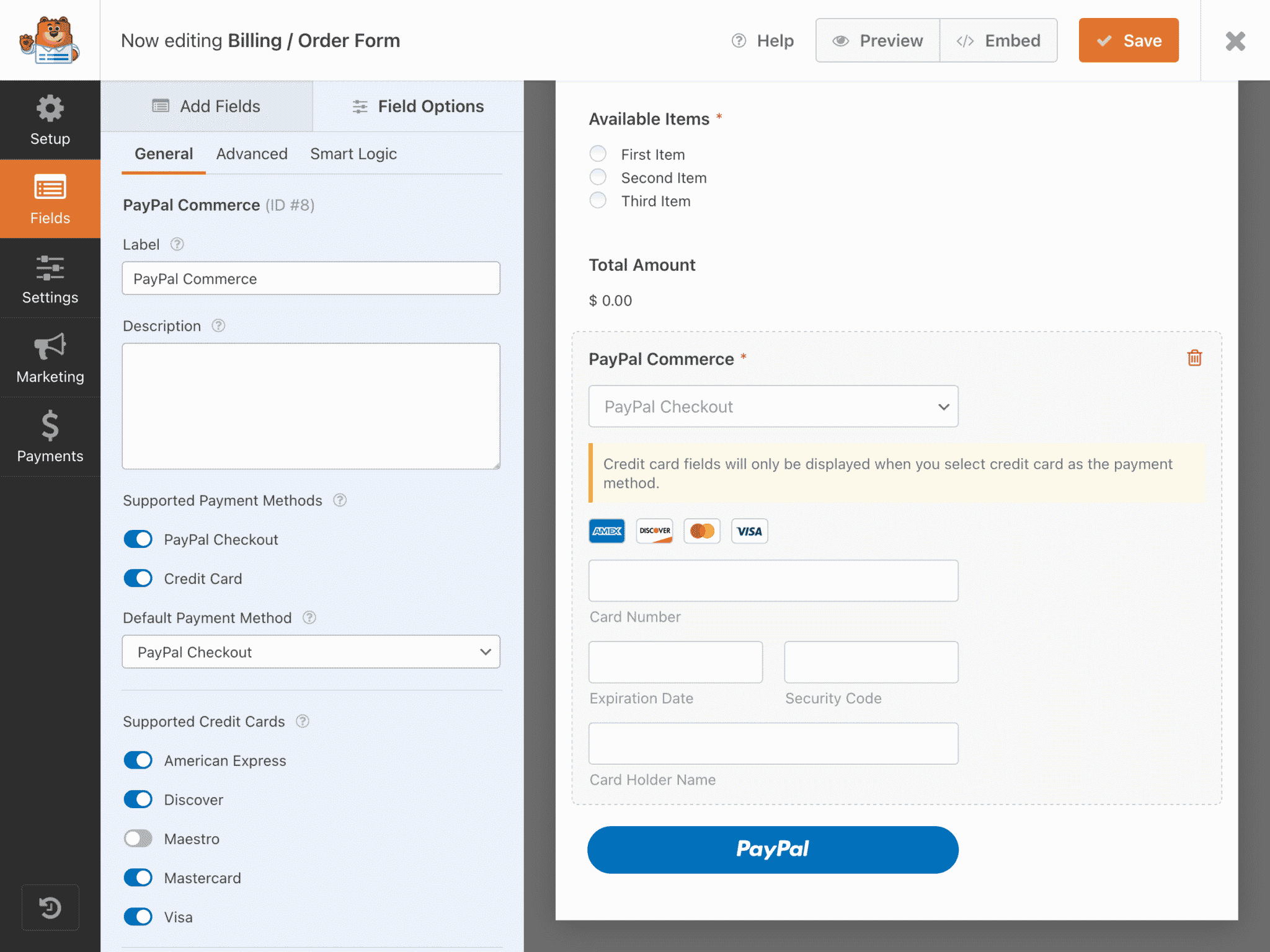The height and width of the screenshot is (952, 1270).
Task: View the help tooltip next to Label
Action: [177, 244]
